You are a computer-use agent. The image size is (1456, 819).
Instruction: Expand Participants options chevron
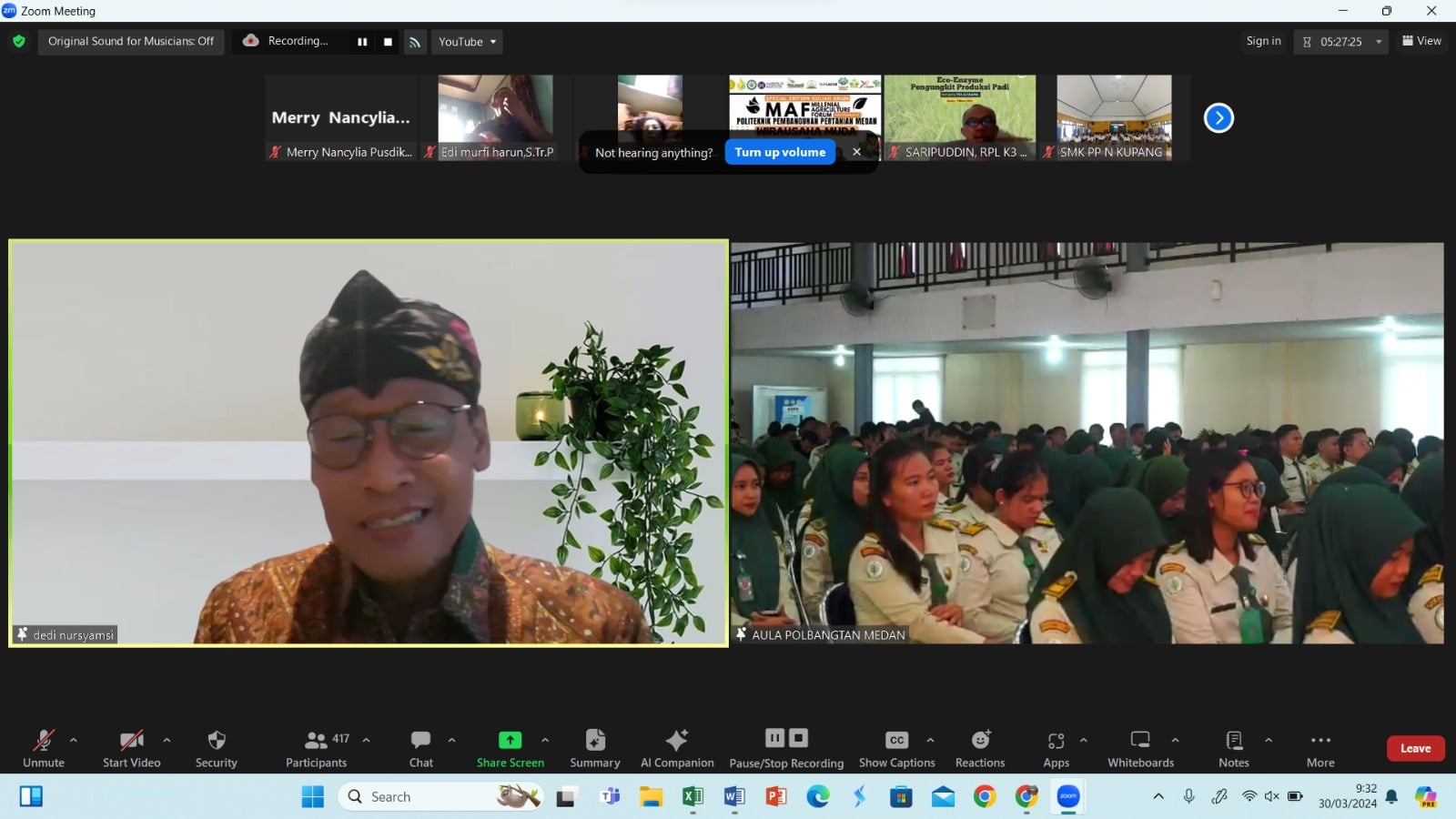[x=365, y=739]
